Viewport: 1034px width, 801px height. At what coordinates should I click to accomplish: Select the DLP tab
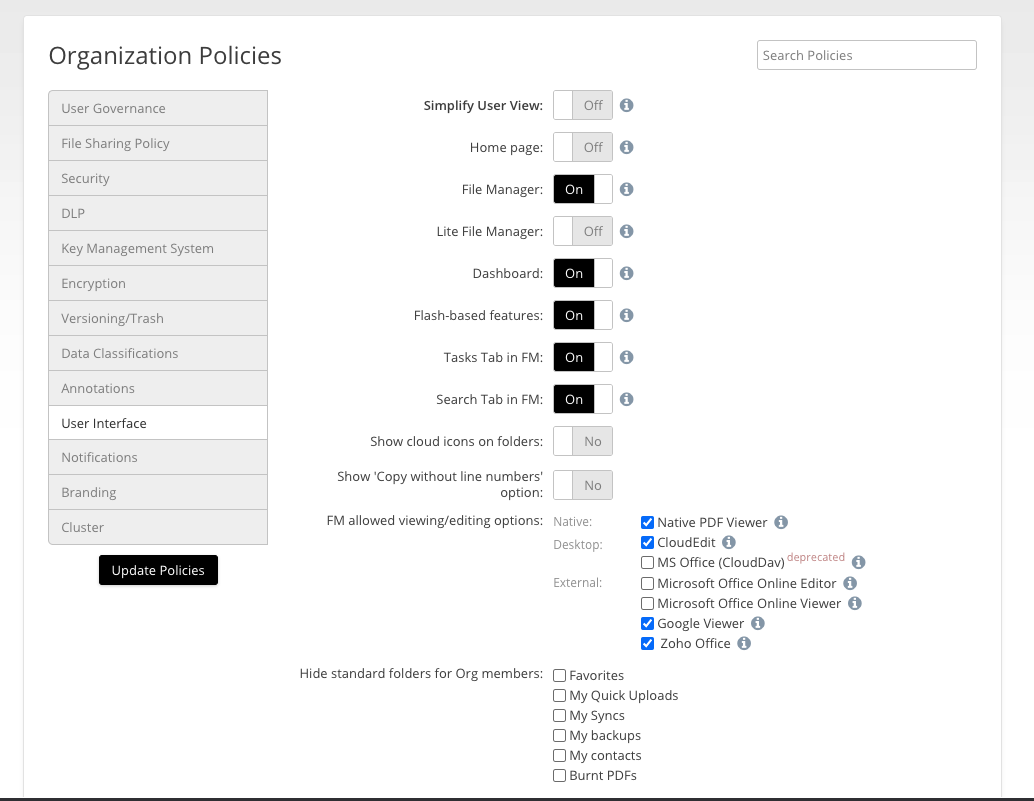point(158,213)
